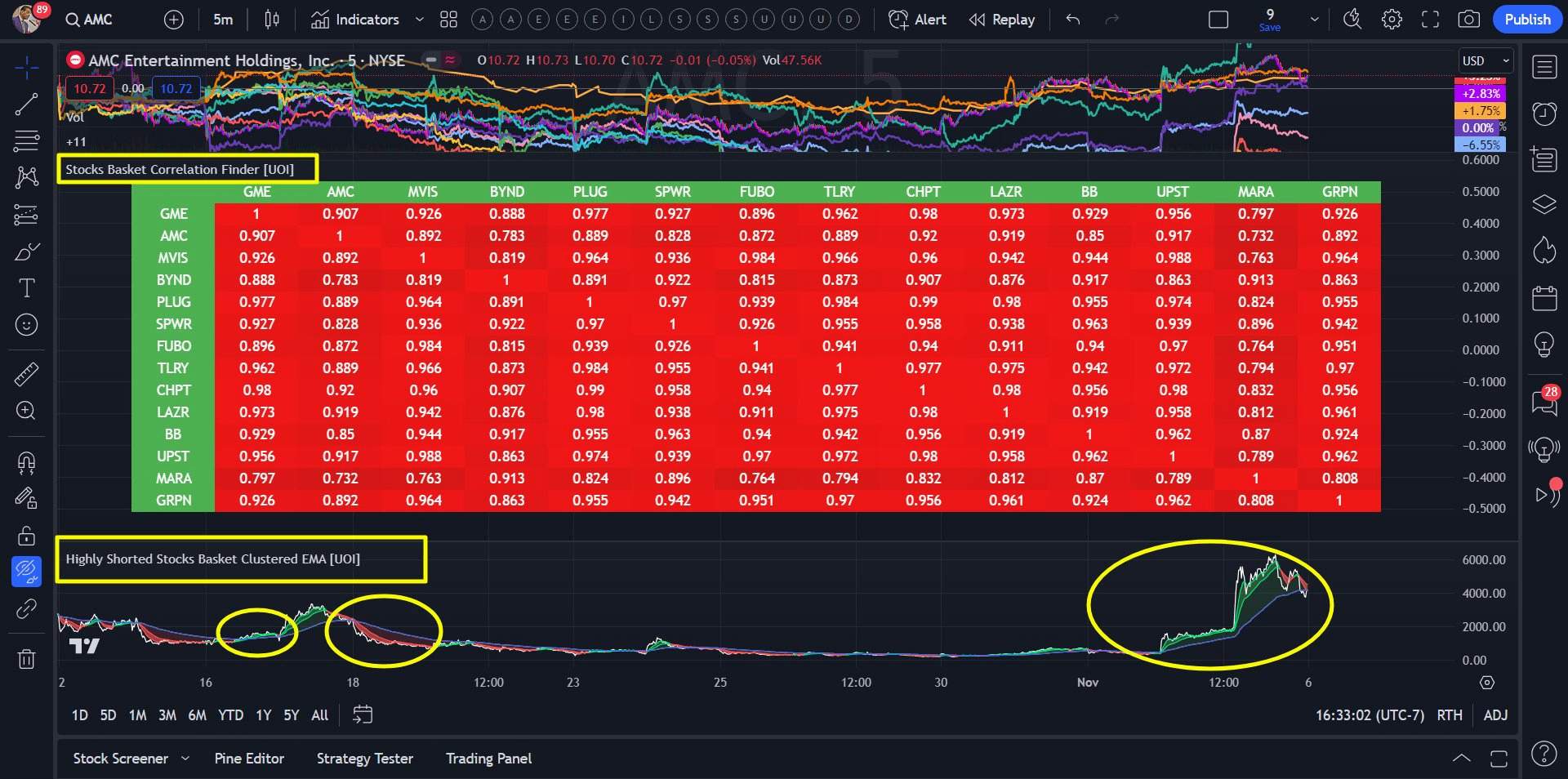The height and width of the screenshot is (779, 1568).
Task: Open the hotlists flame panel
Action: [x=1543, y=250]
